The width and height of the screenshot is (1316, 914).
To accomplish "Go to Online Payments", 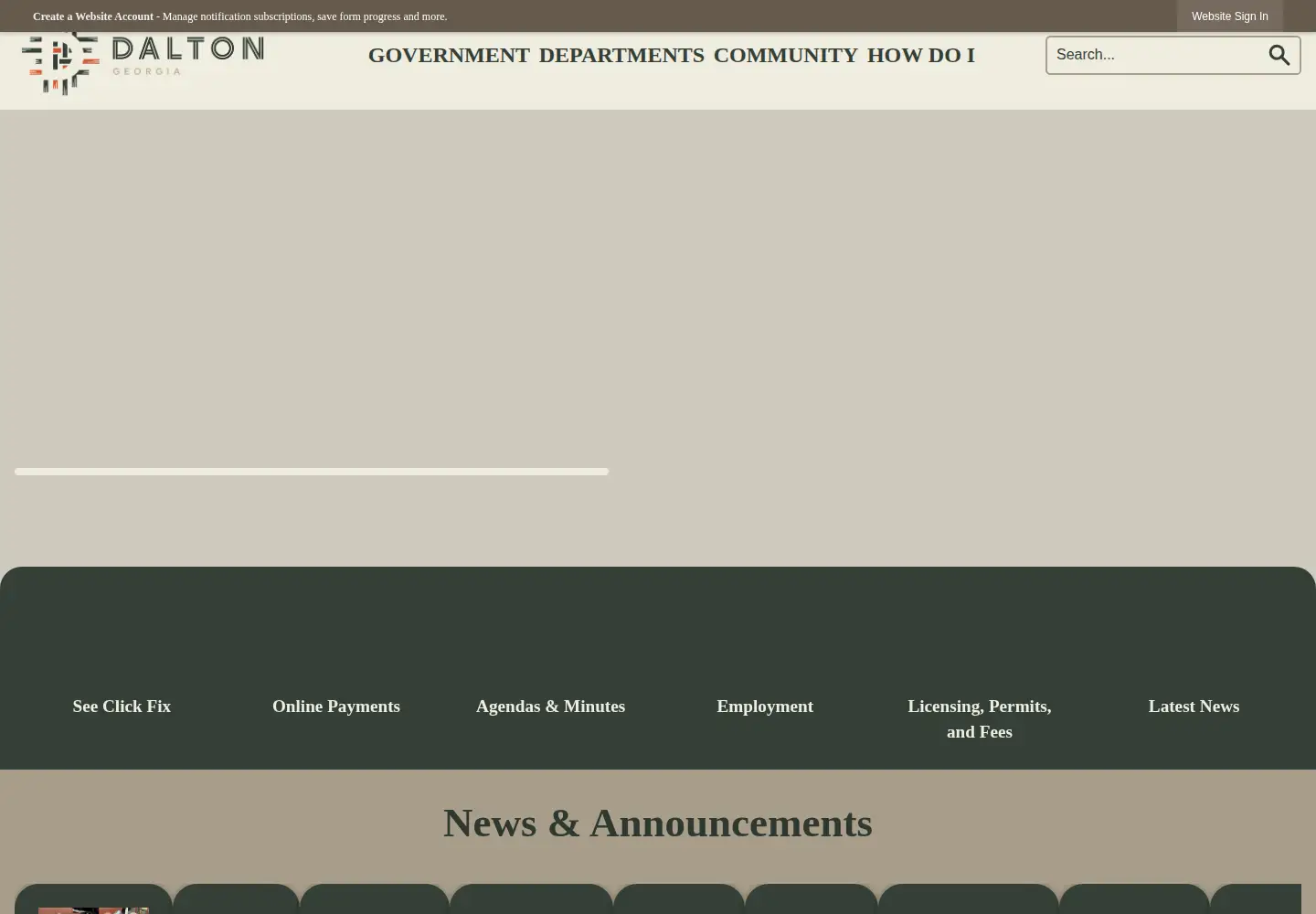I will coord(336,706).
